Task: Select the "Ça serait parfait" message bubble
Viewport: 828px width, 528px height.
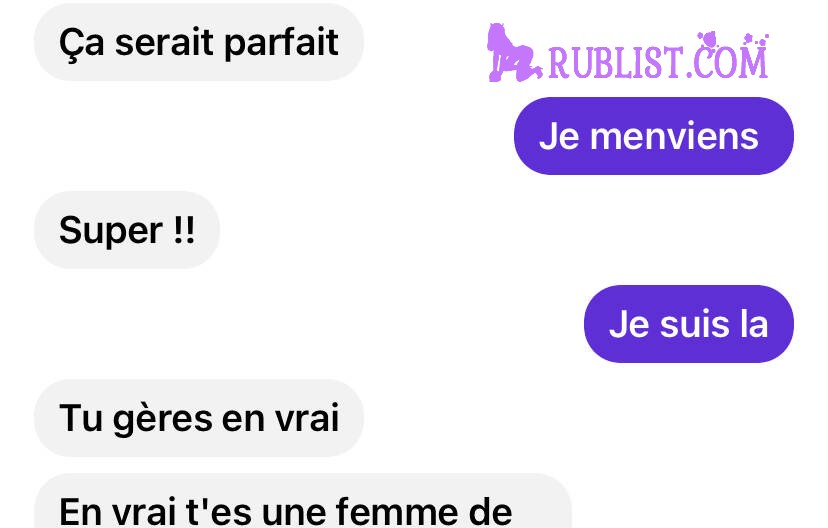Action: 199,42
